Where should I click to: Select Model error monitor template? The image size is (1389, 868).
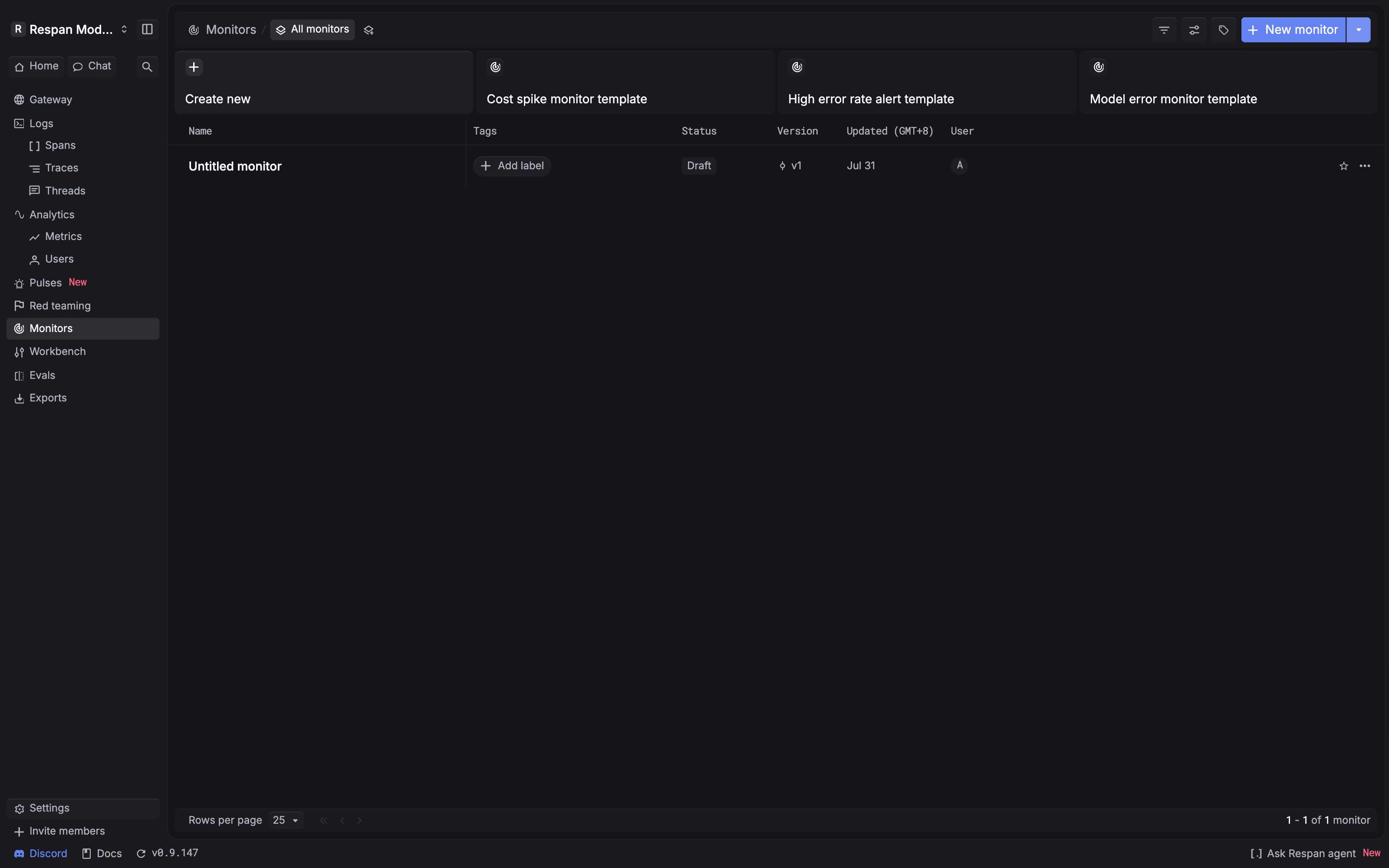(x=1228, y=82)
